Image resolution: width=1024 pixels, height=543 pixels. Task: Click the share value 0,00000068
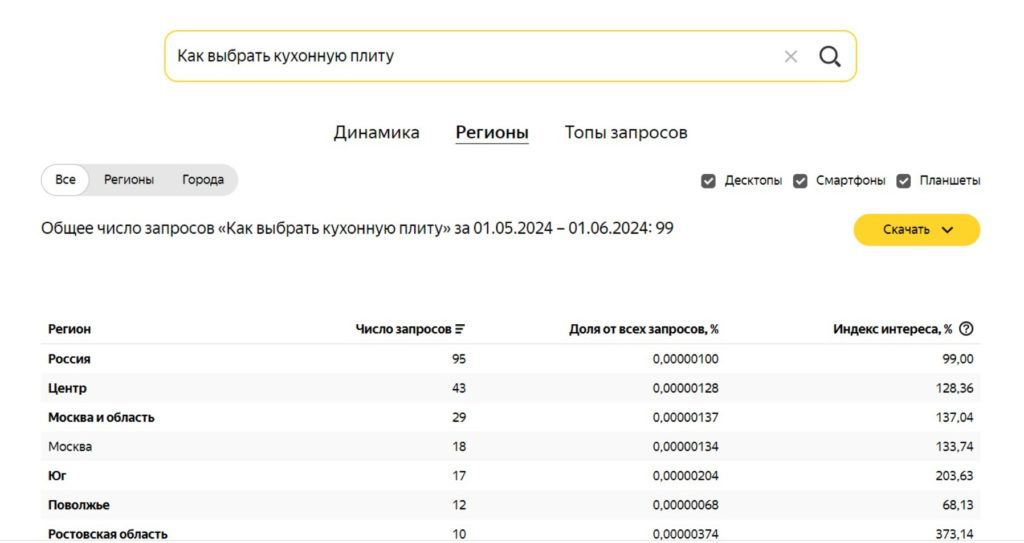(x=685, y=504)
